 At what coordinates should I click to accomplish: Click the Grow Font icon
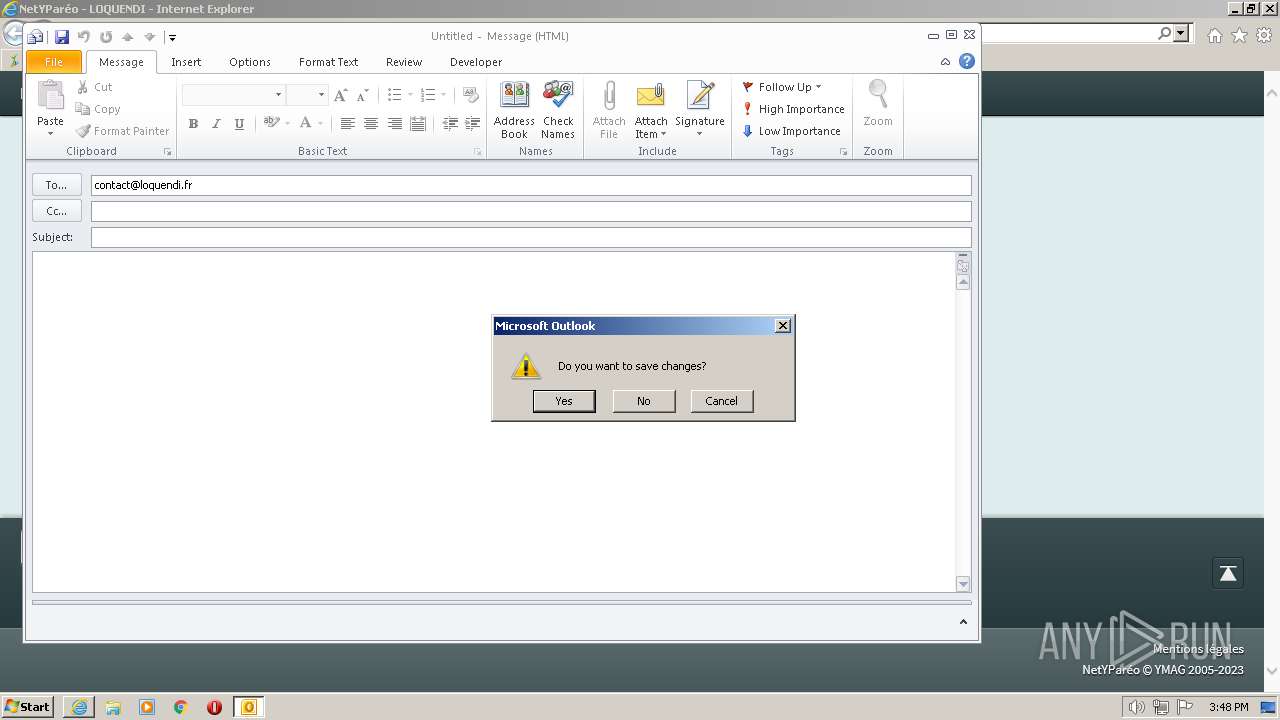click(341, 95)
